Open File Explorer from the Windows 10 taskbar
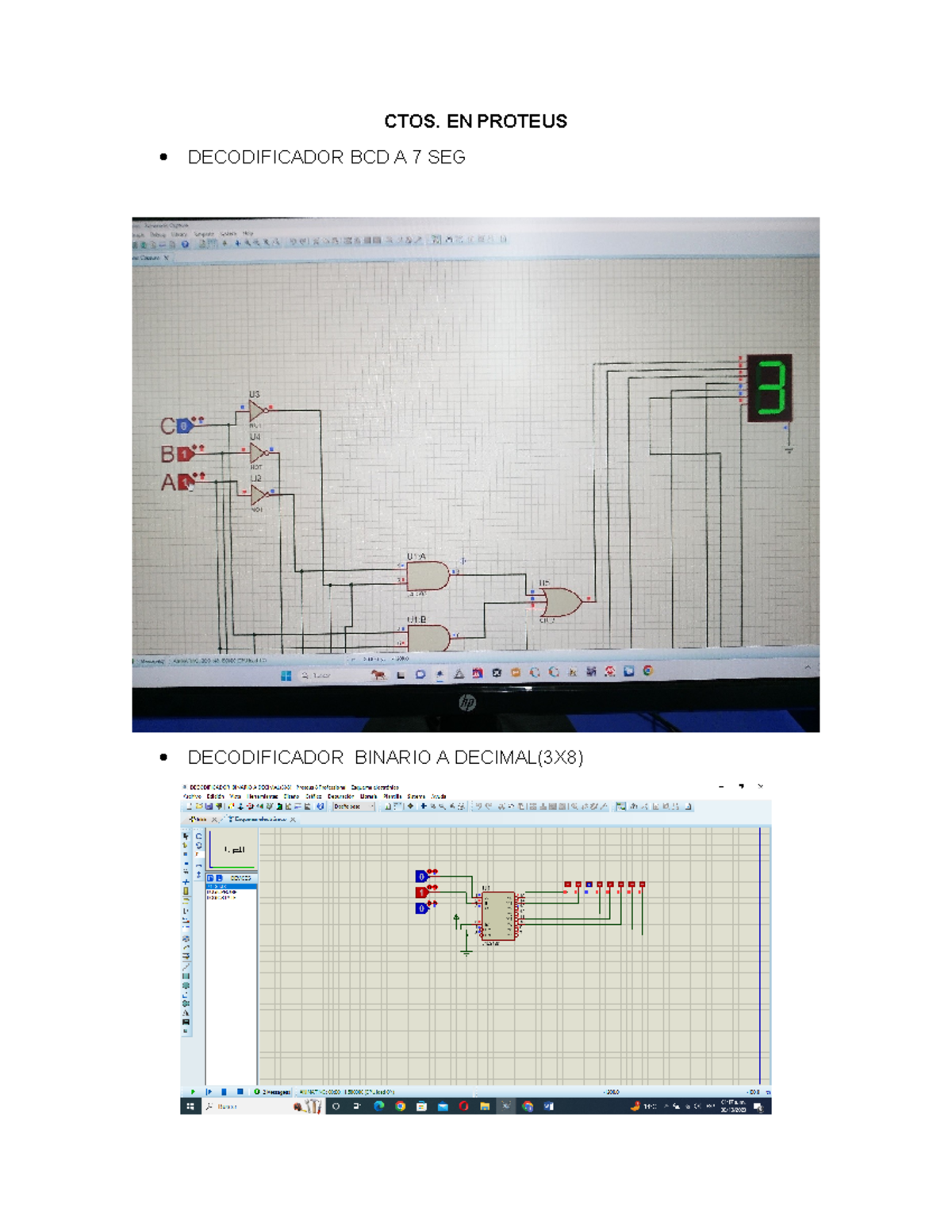Screen dimensions: 952x1232 pyautogui.click(x=485, y=1106)
